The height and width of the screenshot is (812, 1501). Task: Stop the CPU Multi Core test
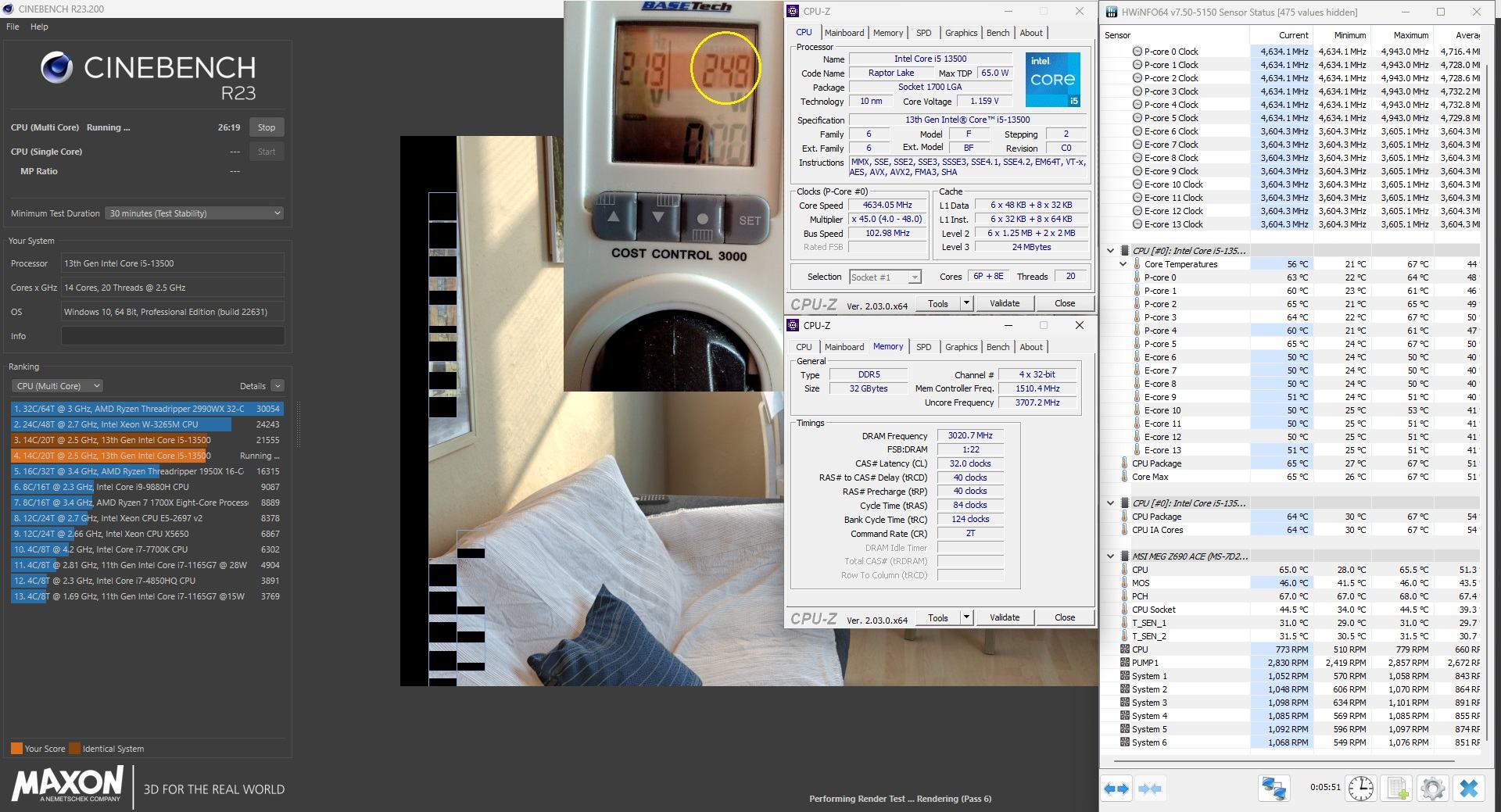pyautogui.click(x=267, y=127)
